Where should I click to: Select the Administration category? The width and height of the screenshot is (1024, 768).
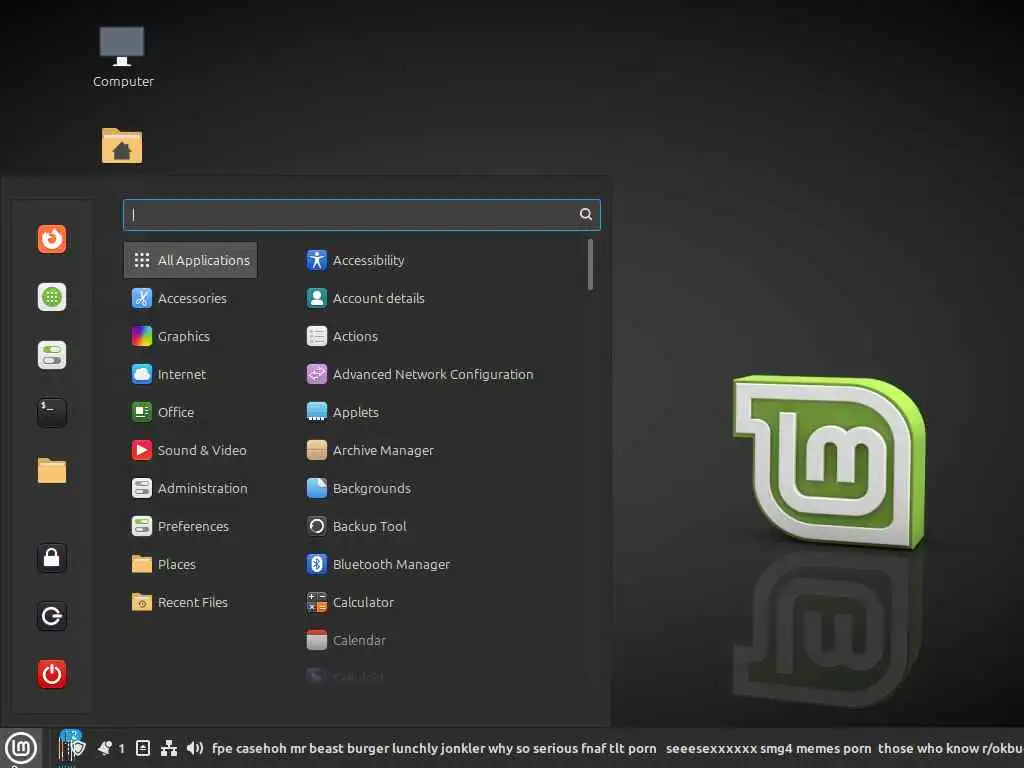pyautogui.click(x=190, y=488)
